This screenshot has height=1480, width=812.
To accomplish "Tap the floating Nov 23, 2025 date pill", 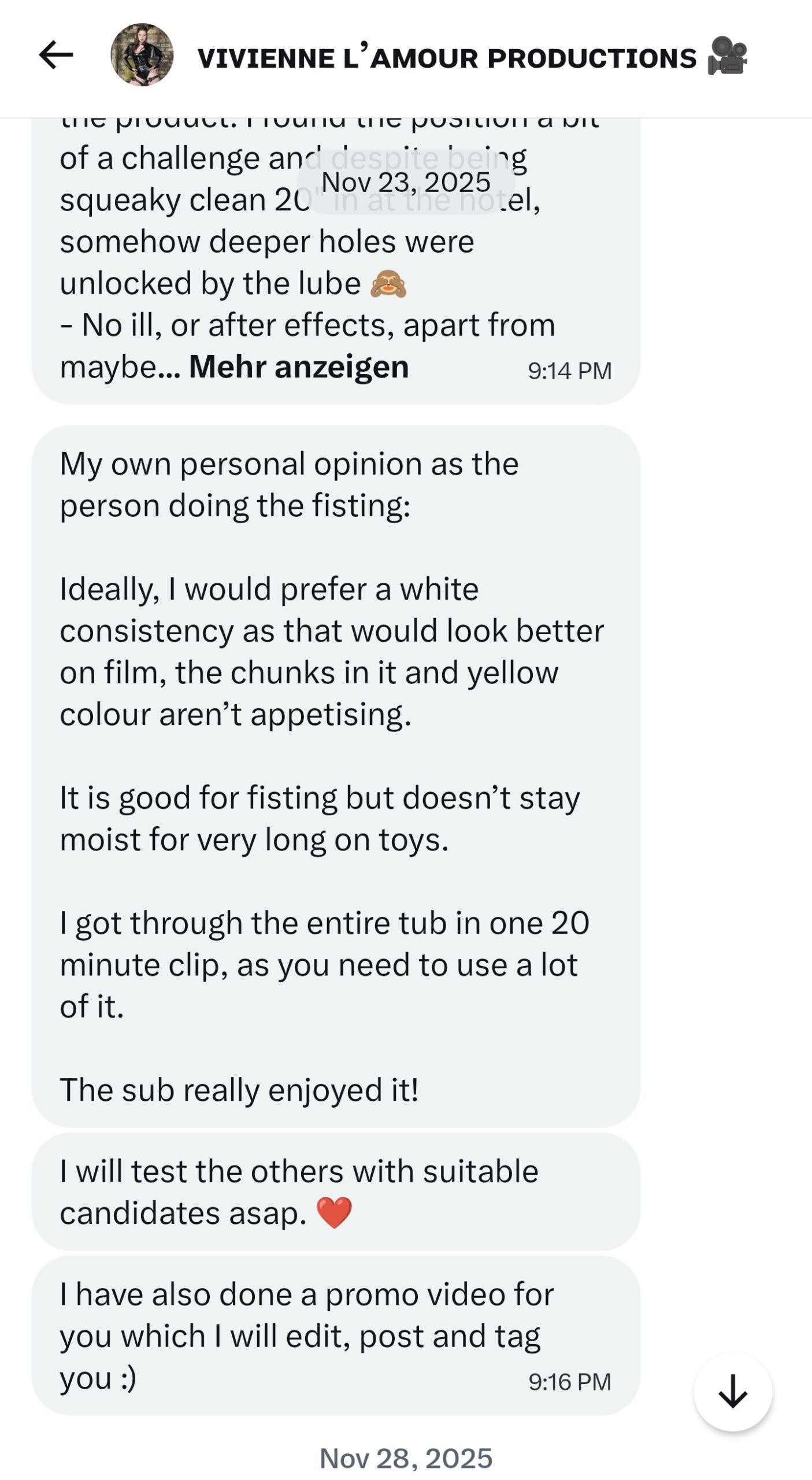I will pos(406,182).
